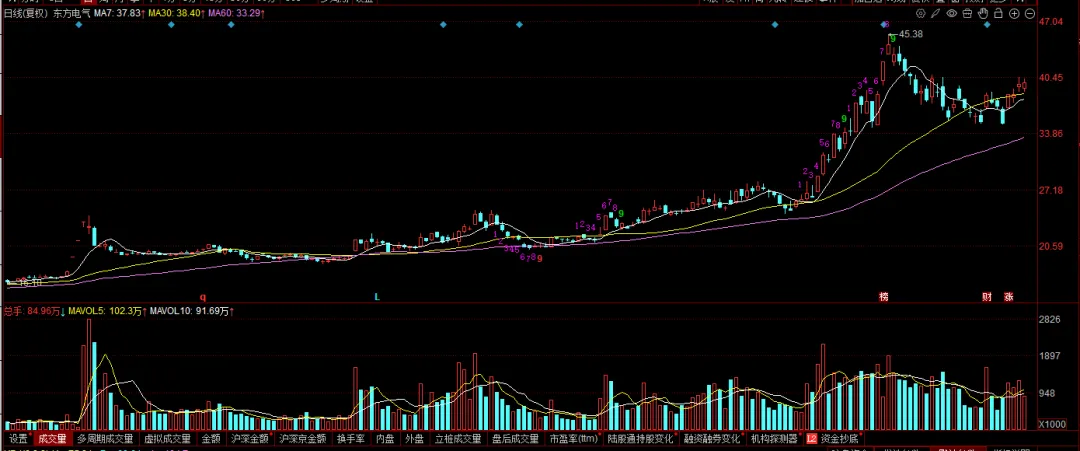Viewport: 1080px width, 451px height.
Task: Zoom out with the minus icon
Action: point(1030,13)
